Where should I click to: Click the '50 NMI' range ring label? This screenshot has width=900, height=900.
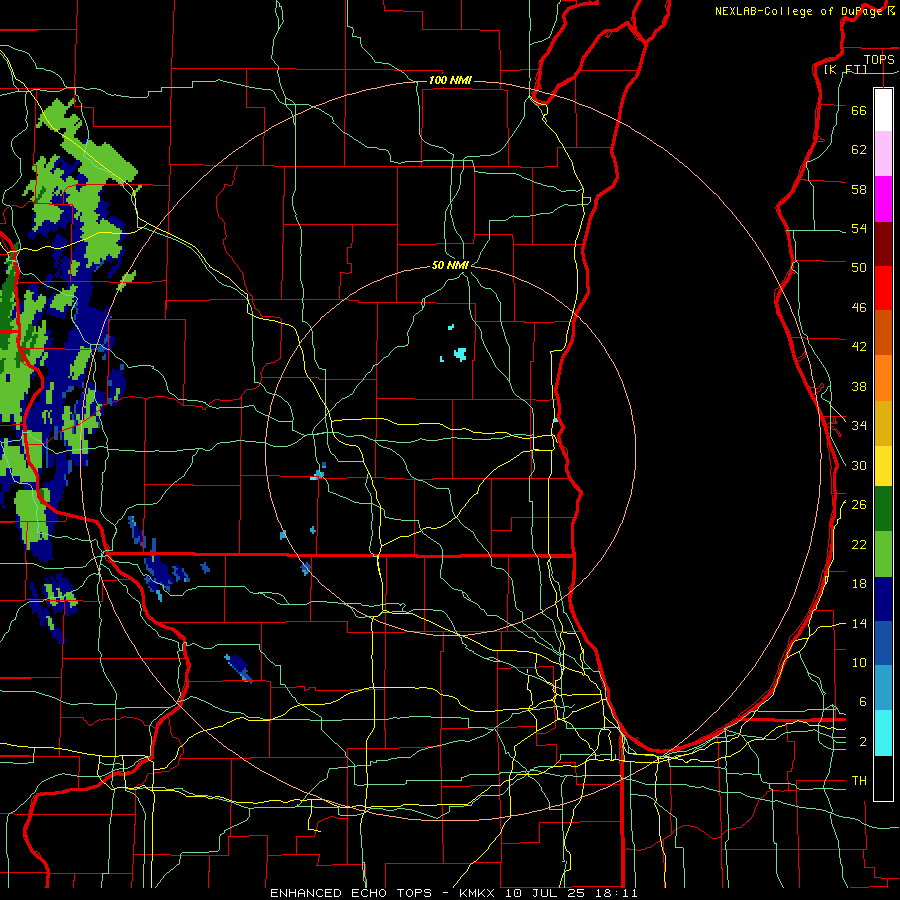click(x=450, y=265)
